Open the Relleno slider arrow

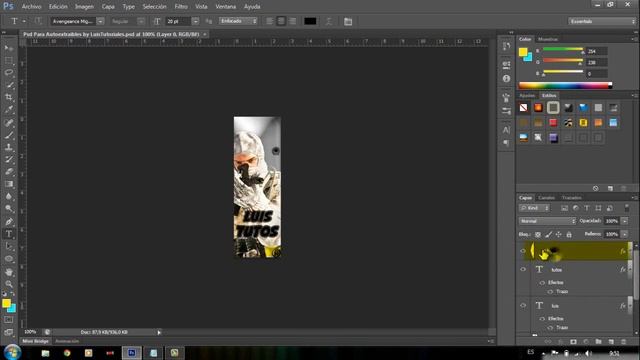tap(624, 234)
